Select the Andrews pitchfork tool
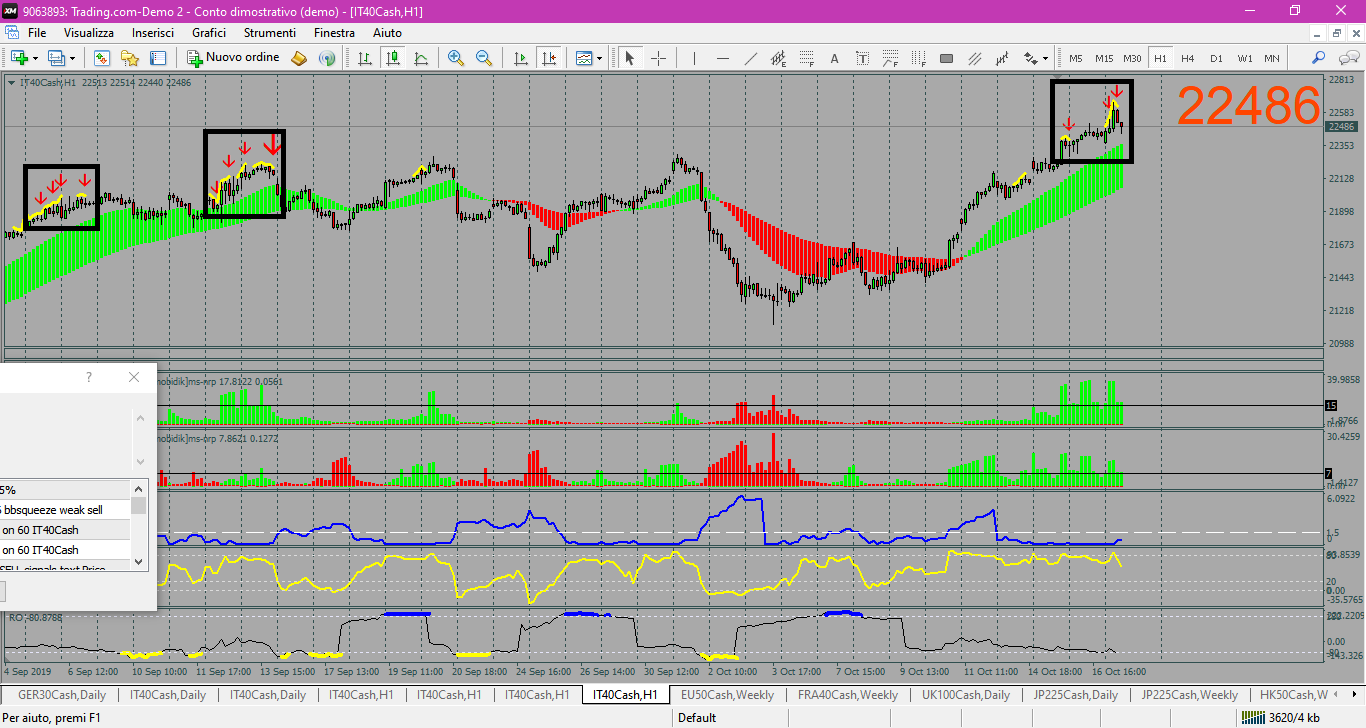 1002,58
